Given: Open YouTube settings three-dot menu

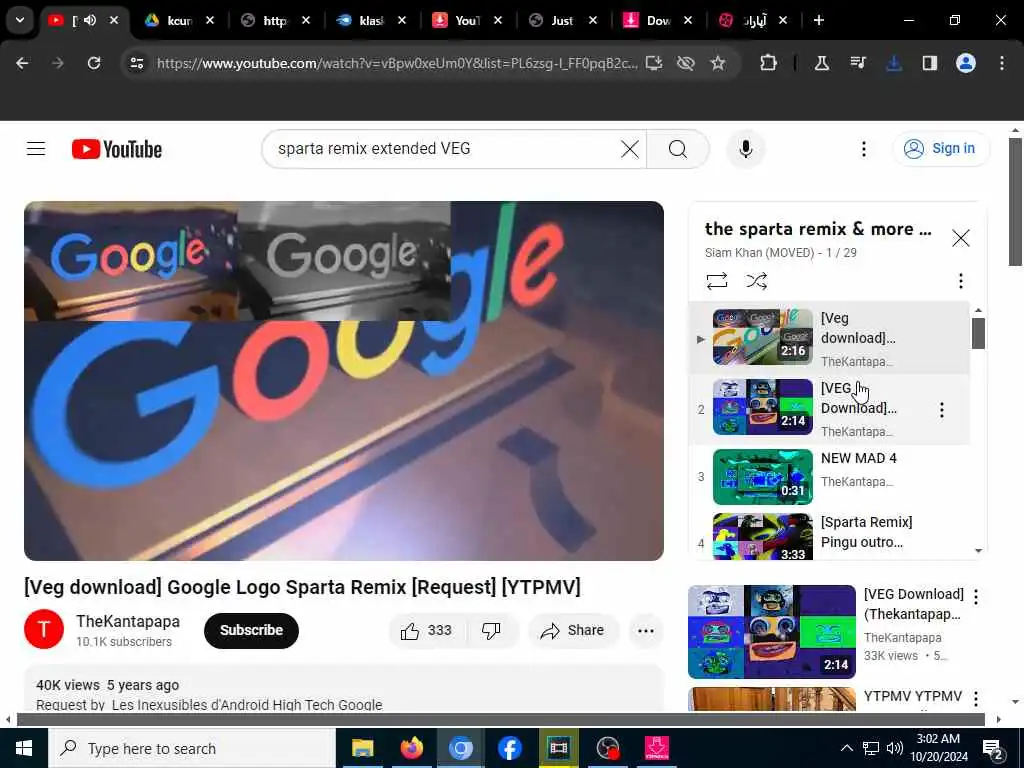Looking at the screenshot, I should point(863,149).
